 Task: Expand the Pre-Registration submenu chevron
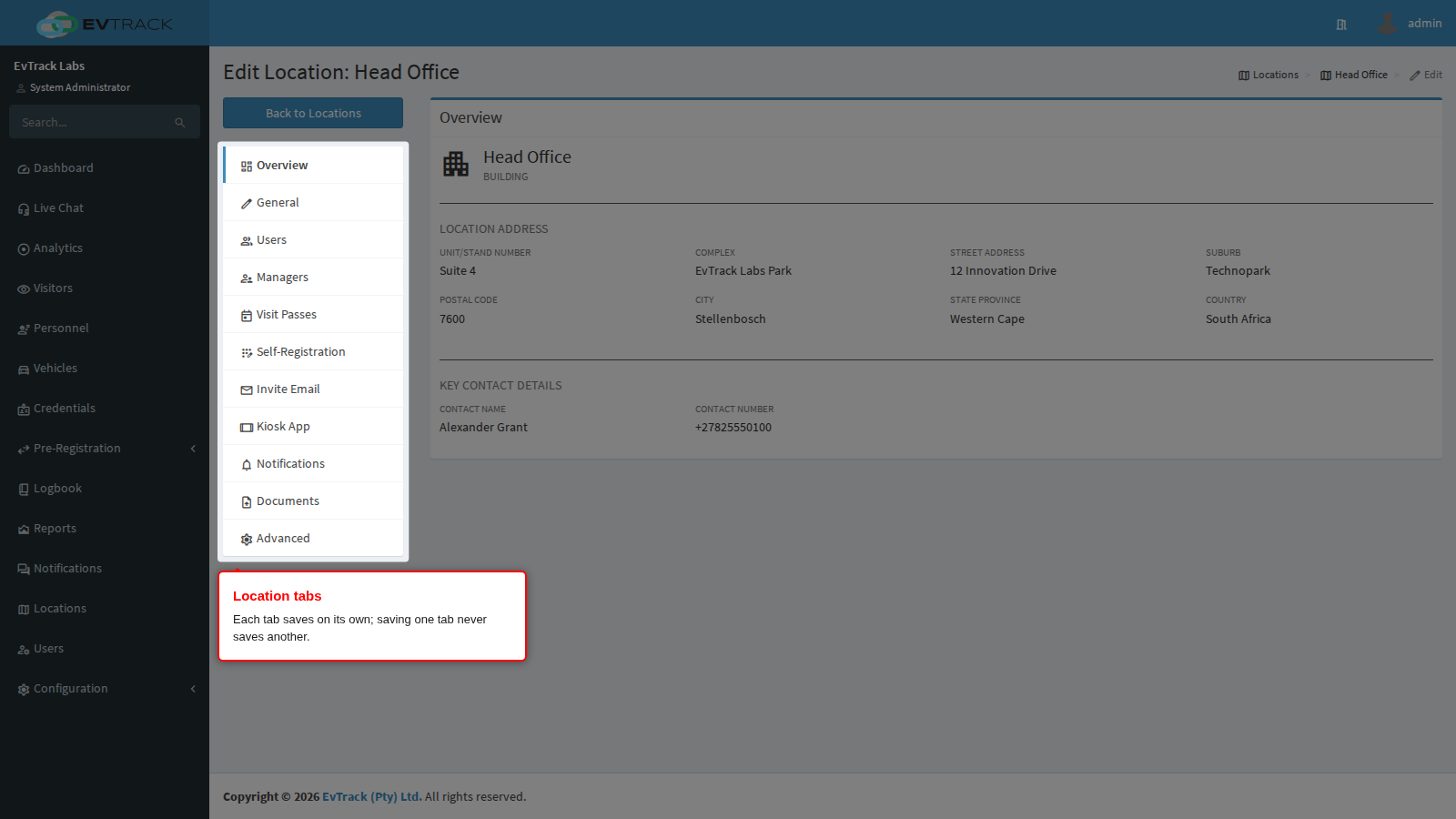click(193, 449)
